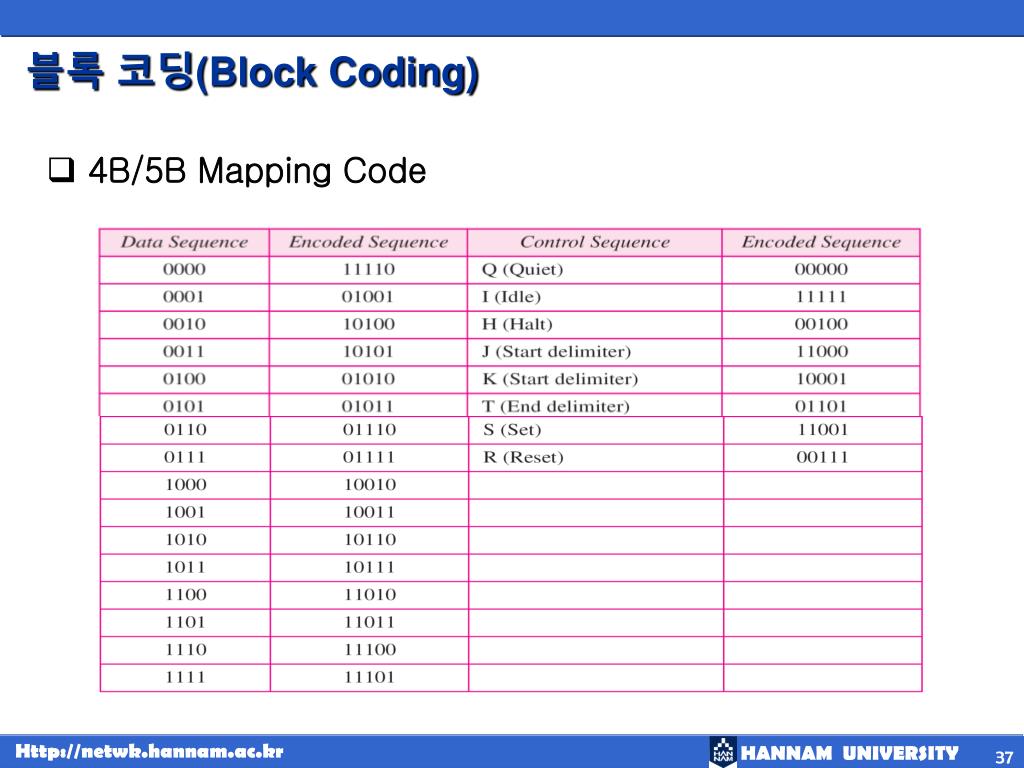Click control code 00000 for Quiet
The height and width of the screenshot is (768, 1024).
pos(821,269)
